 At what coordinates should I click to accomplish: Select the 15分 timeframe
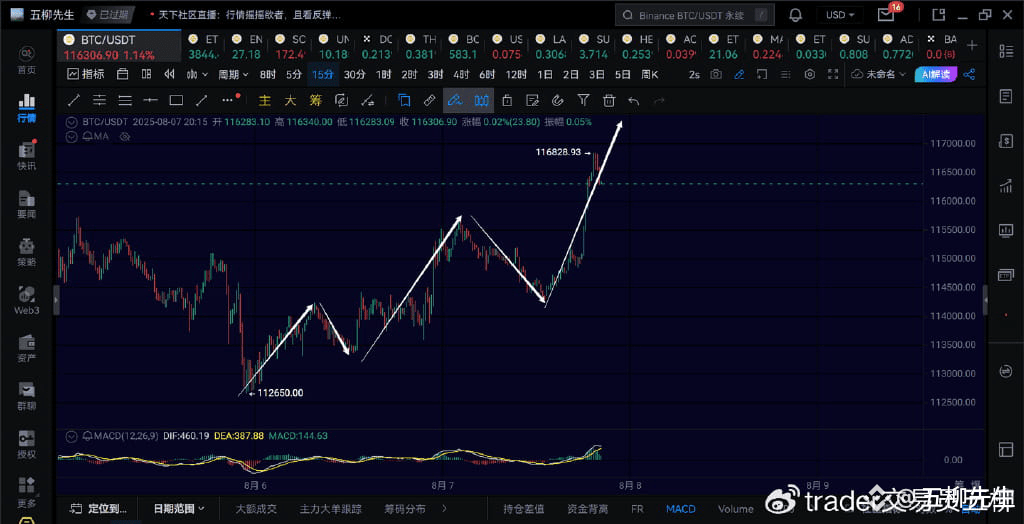pyautogui.click(x=323, y=74)
